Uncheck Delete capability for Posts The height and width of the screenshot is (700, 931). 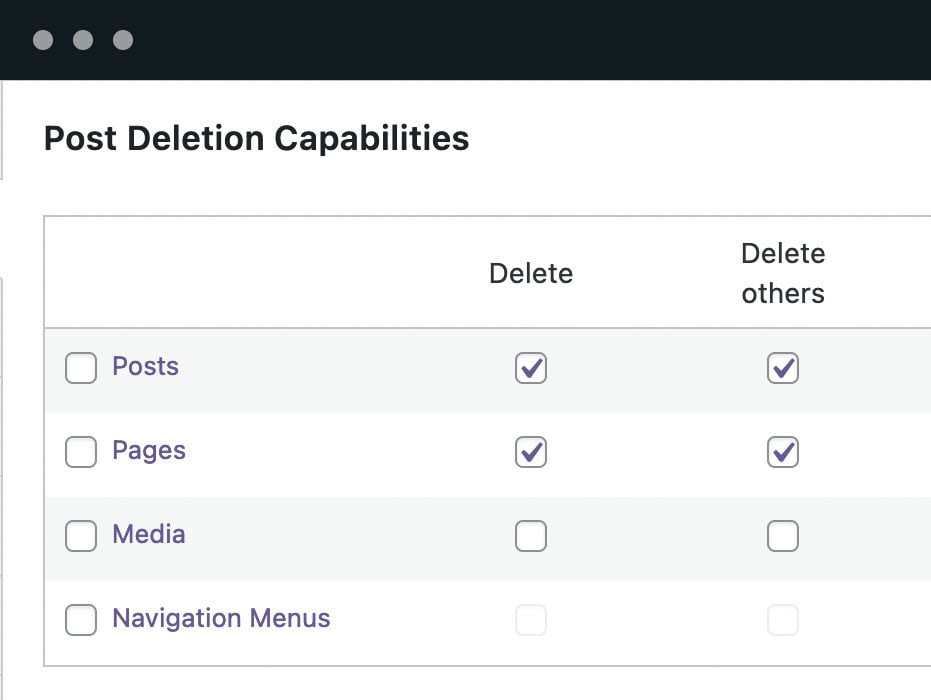click(x=531, y=368)
